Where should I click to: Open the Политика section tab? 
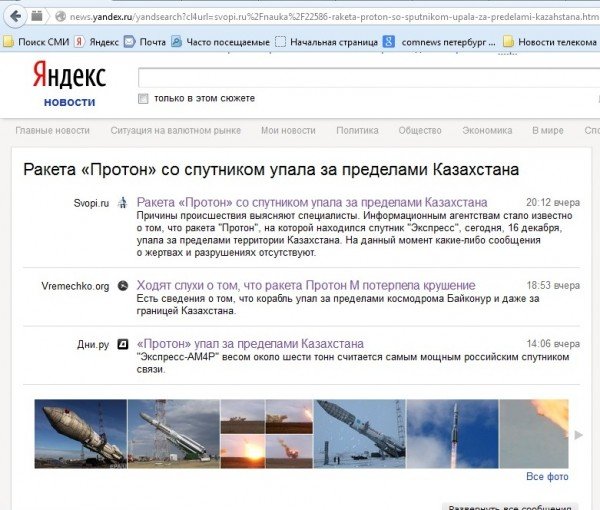click(357, 130)
